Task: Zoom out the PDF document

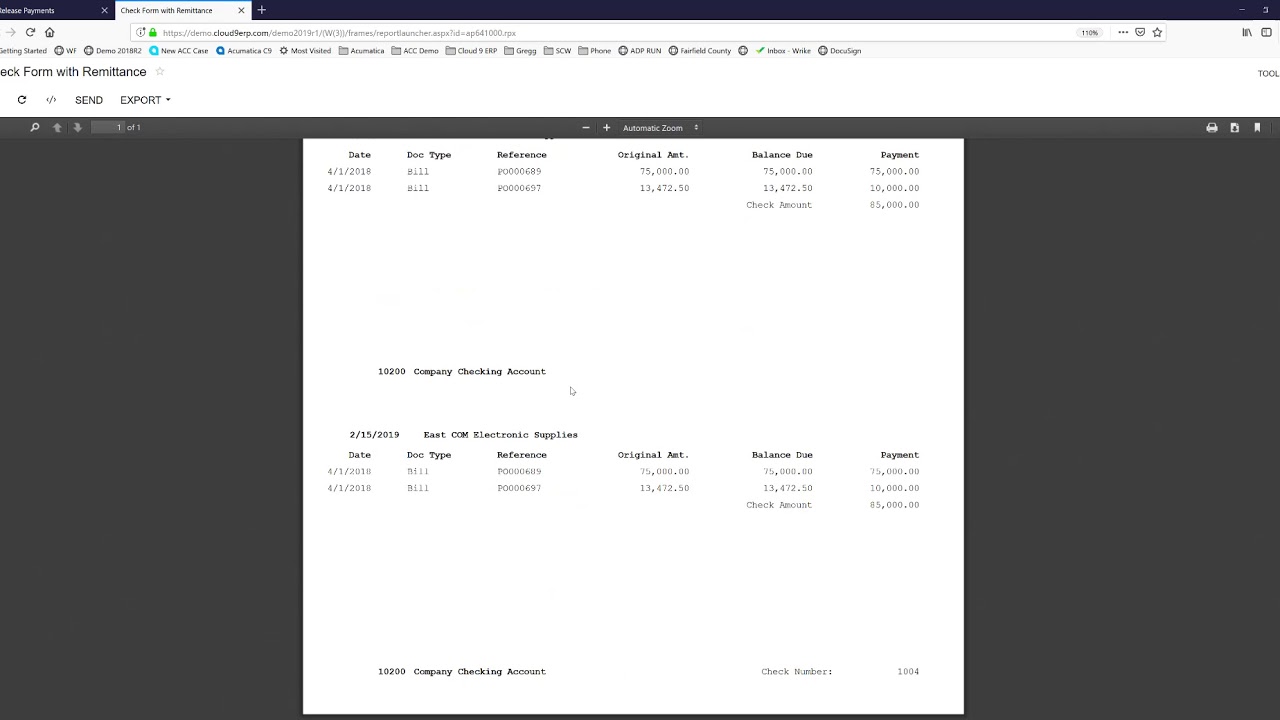Action: [586, 127]
